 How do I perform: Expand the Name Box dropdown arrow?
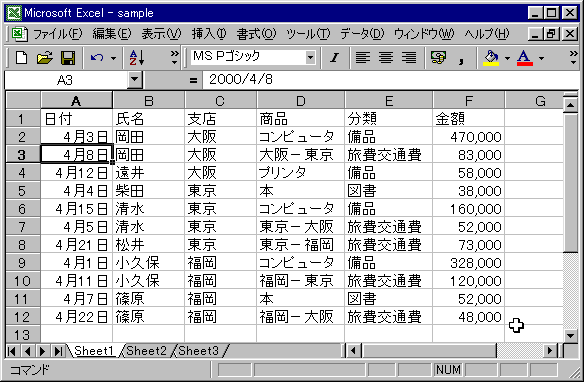point(134,80)
